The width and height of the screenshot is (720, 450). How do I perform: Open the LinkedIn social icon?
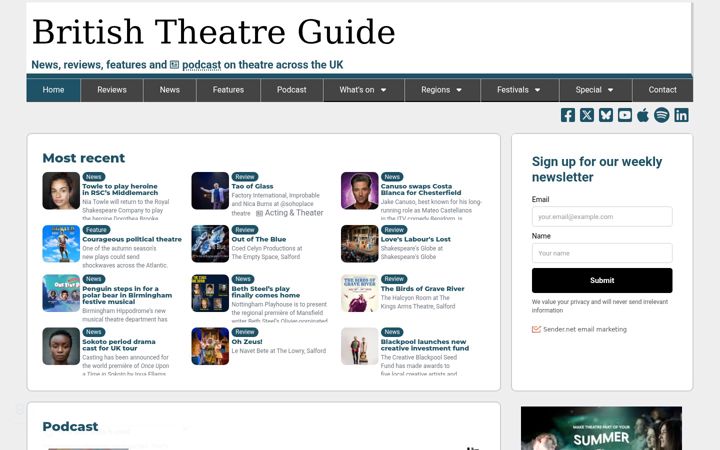tap(681, 115)
